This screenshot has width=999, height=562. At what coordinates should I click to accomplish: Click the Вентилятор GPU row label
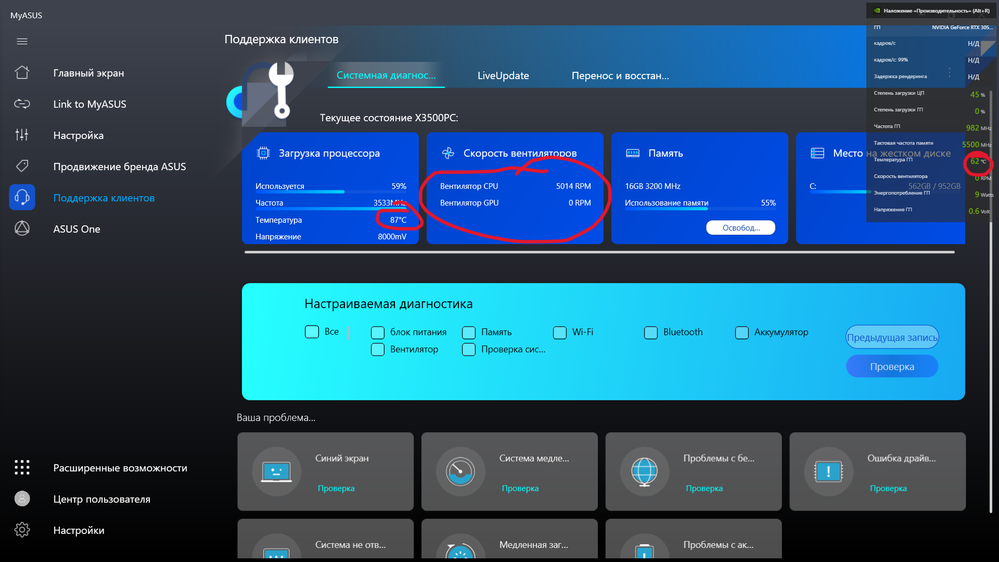(470, 203)
